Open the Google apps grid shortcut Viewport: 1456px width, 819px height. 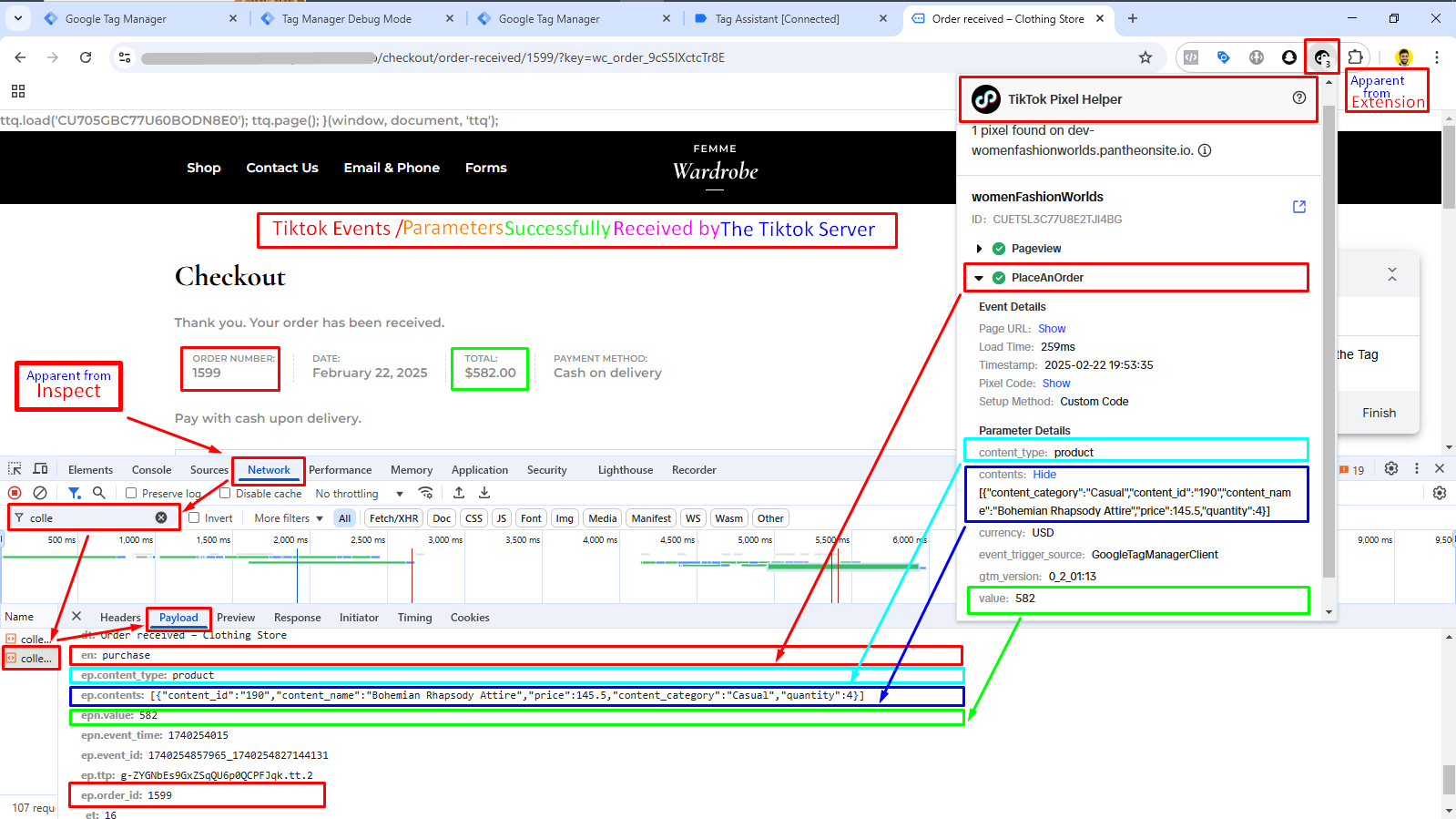(x=18, y=91)
